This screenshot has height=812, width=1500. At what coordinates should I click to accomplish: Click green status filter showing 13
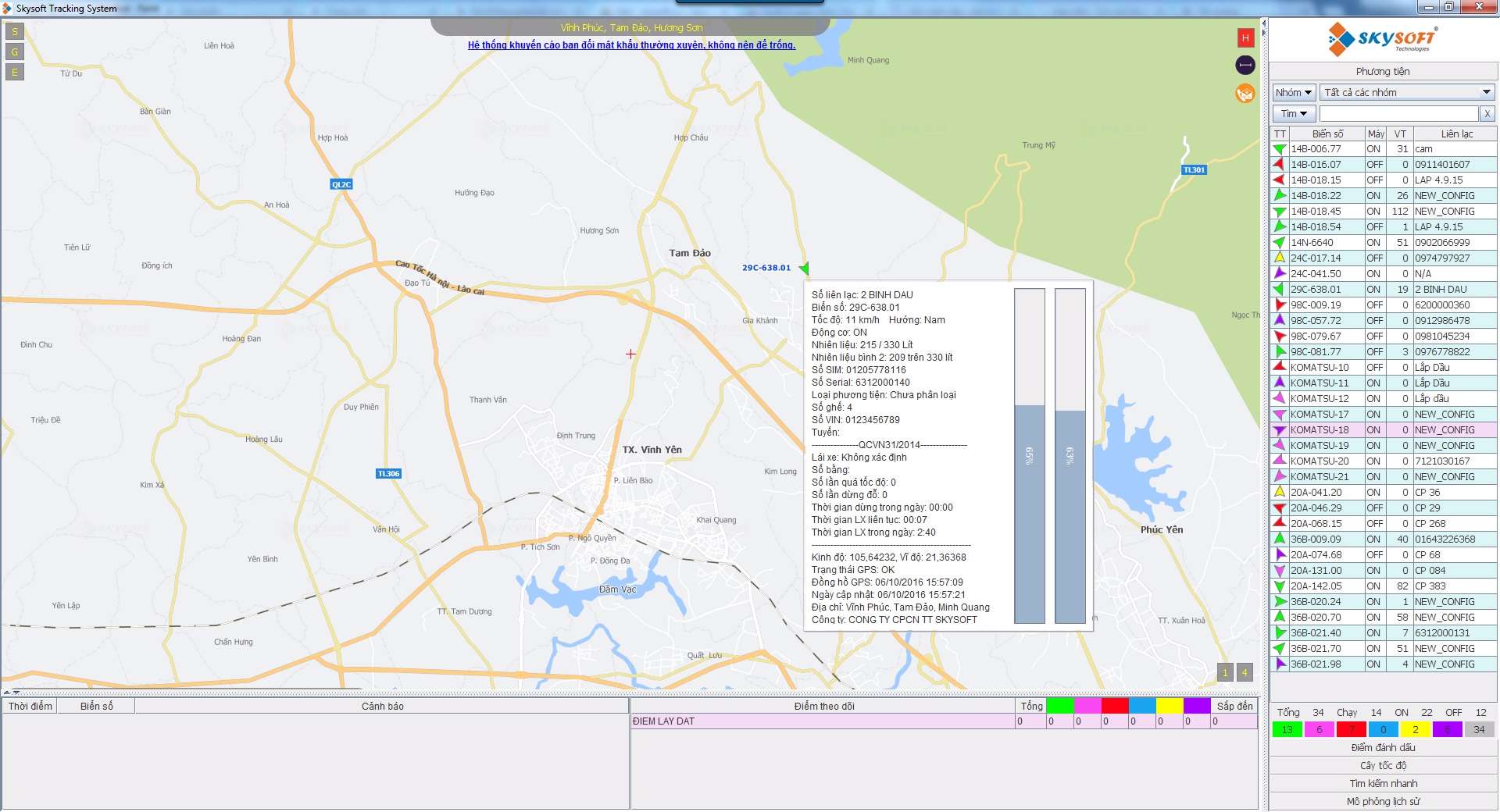click(1287, 729)
